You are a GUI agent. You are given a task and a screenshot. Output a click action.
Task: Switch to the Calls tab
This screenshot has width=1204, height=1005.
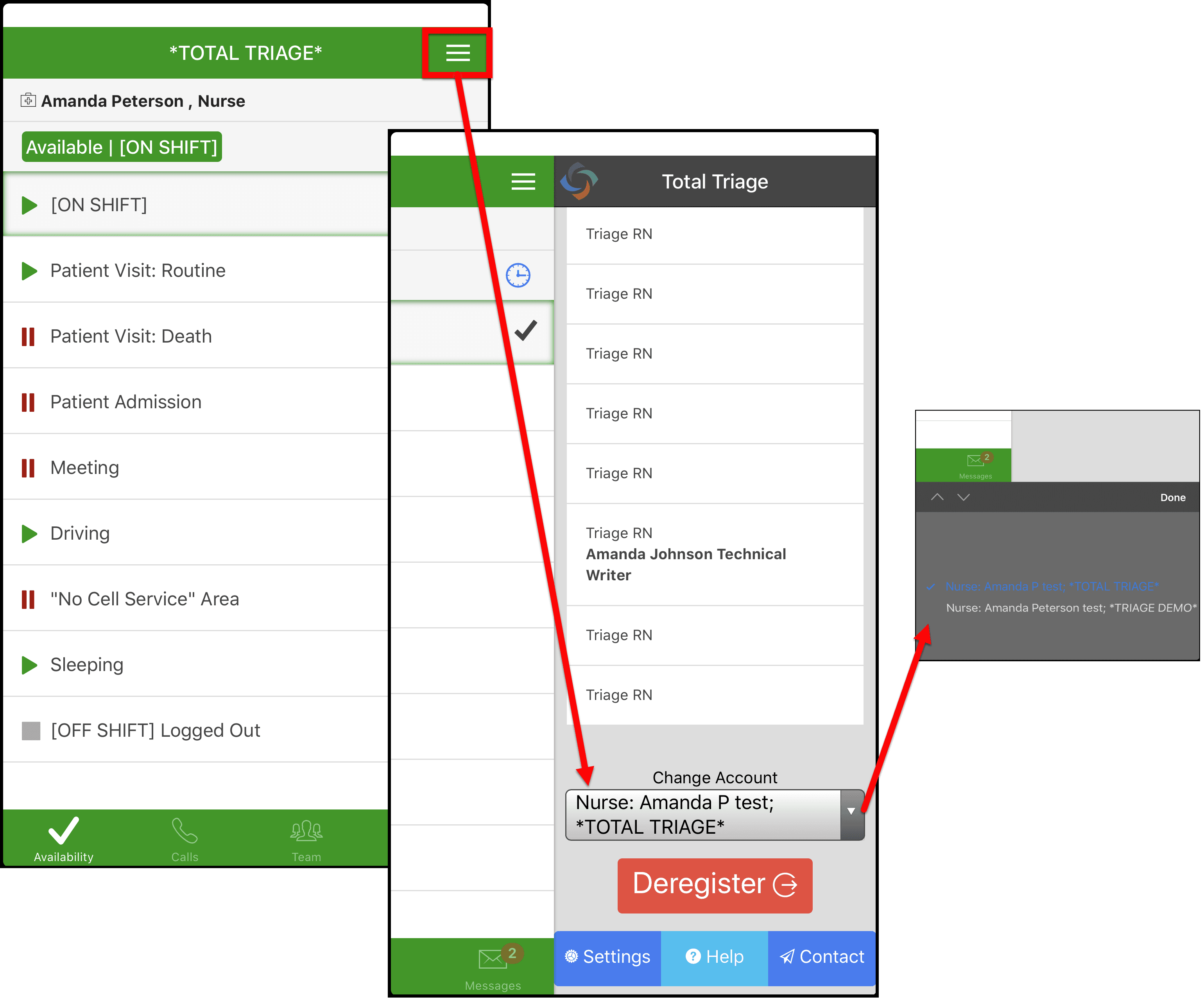[x=185, y=839]
